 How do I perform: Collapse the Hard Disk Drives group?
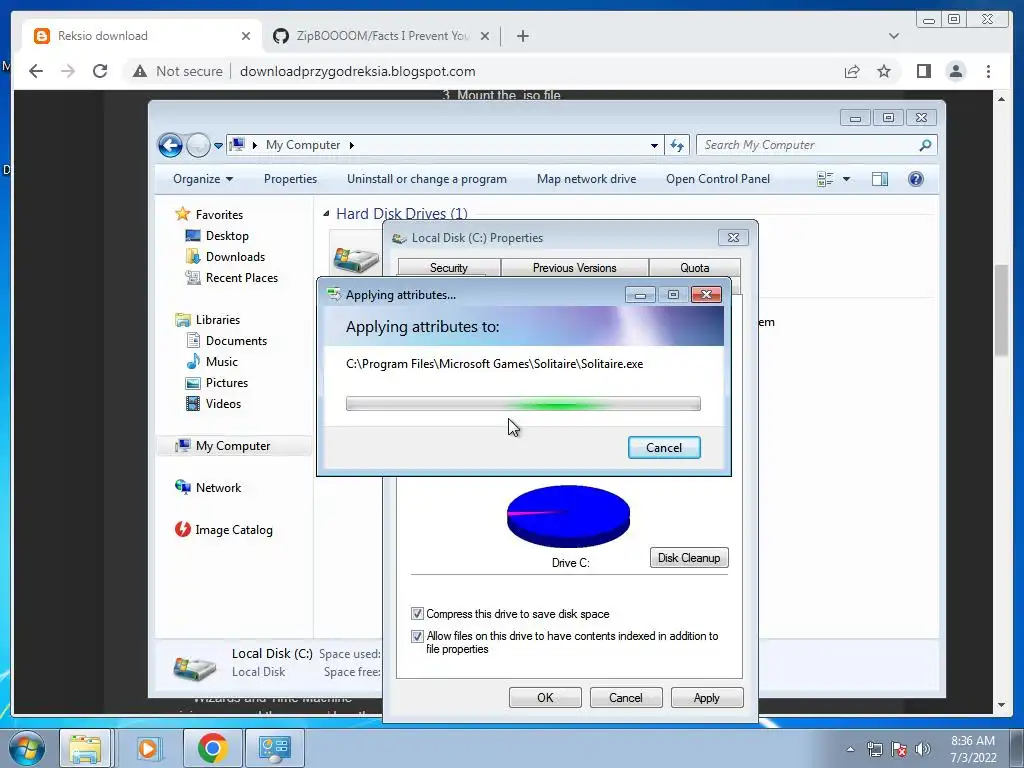coord(326,214)
